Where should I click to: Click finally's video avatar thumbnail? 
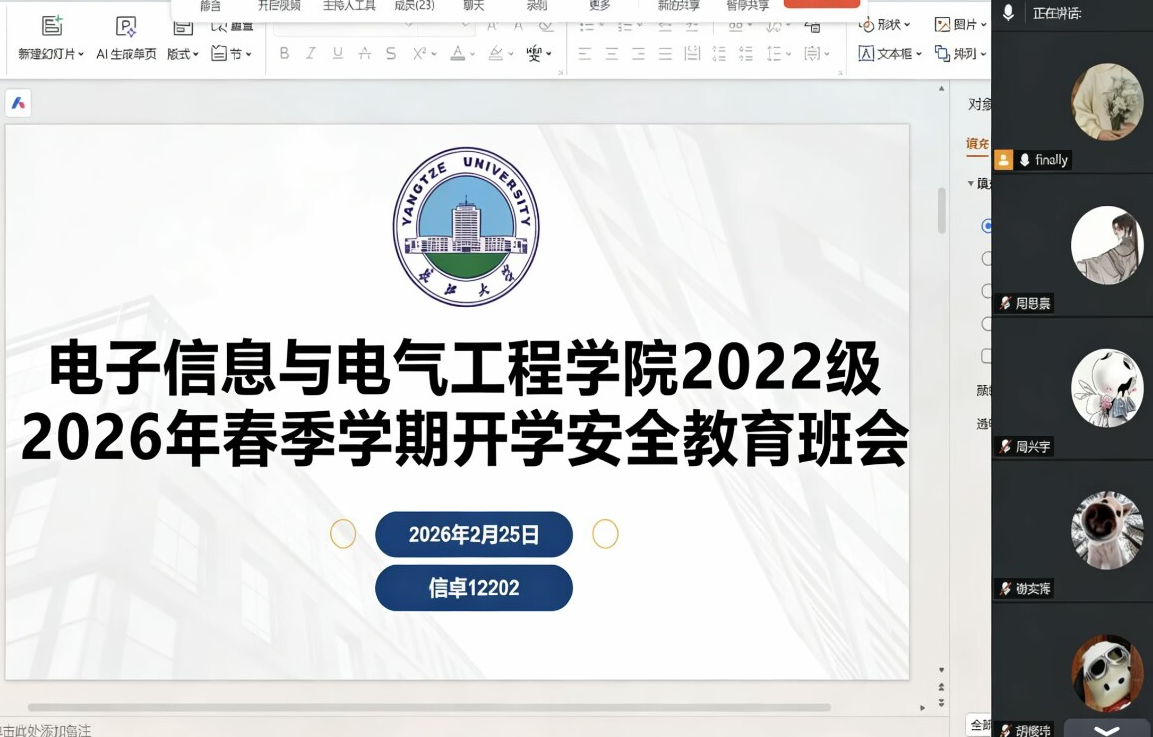(x=1106, y=102)
